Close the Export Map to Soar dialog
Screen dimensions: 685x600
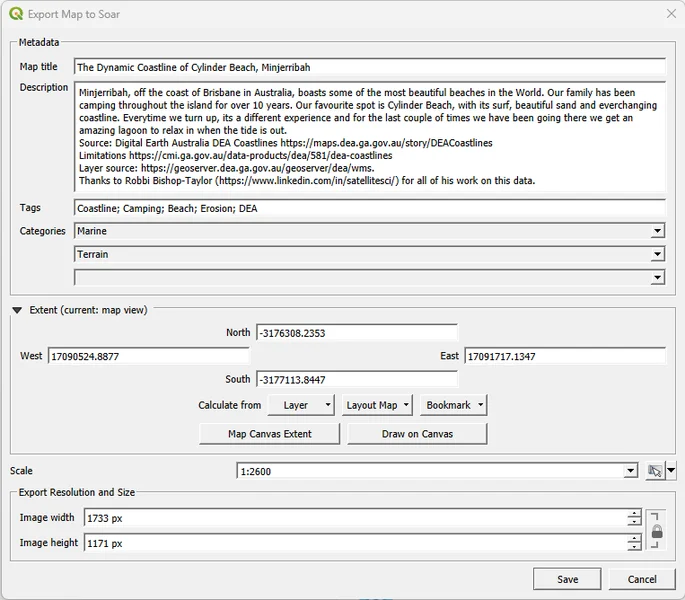pos(671,14)
